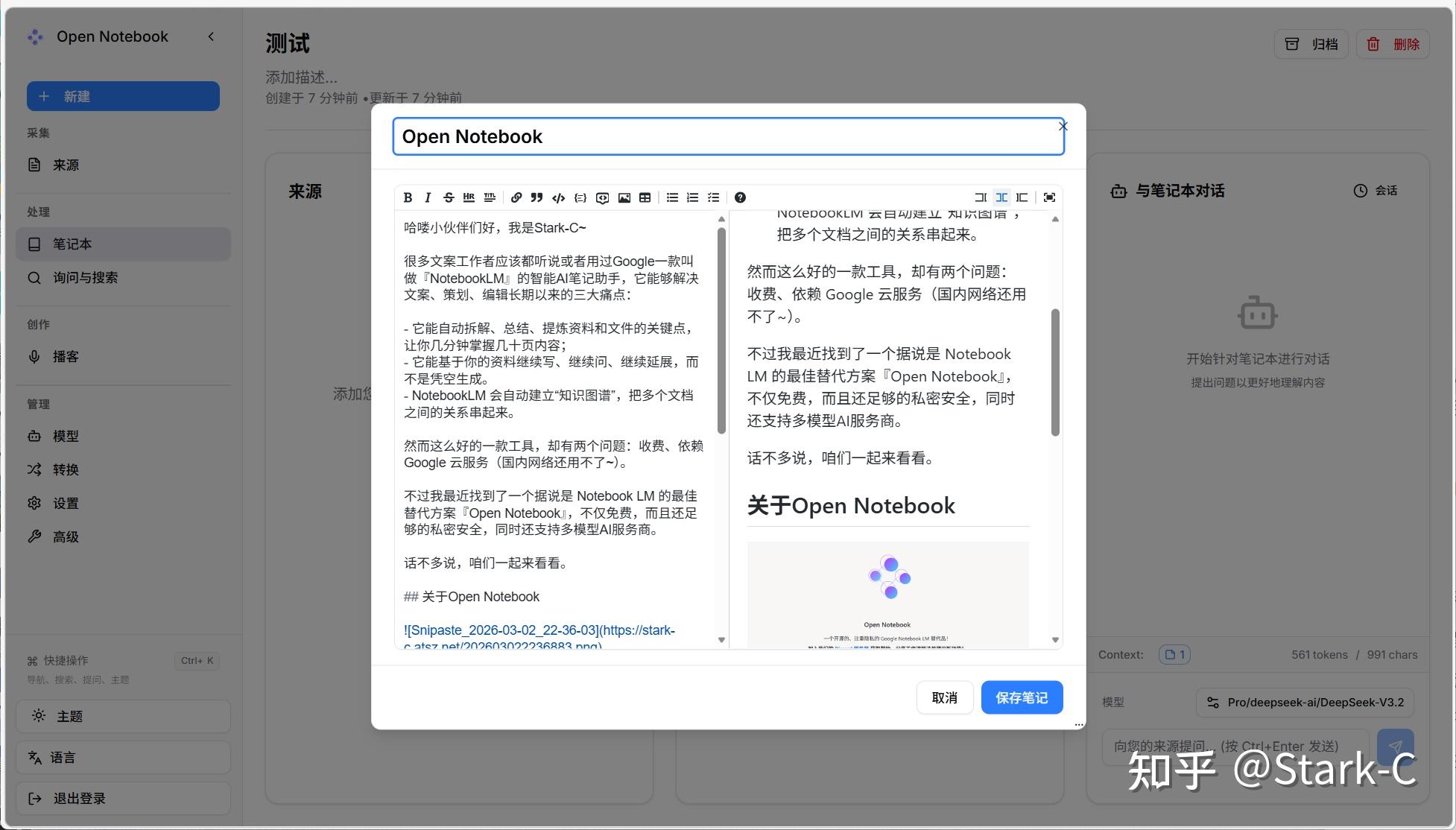Open 播客 in the sidebar
This screenshot has height=830, width=1456.
point(123,356)
